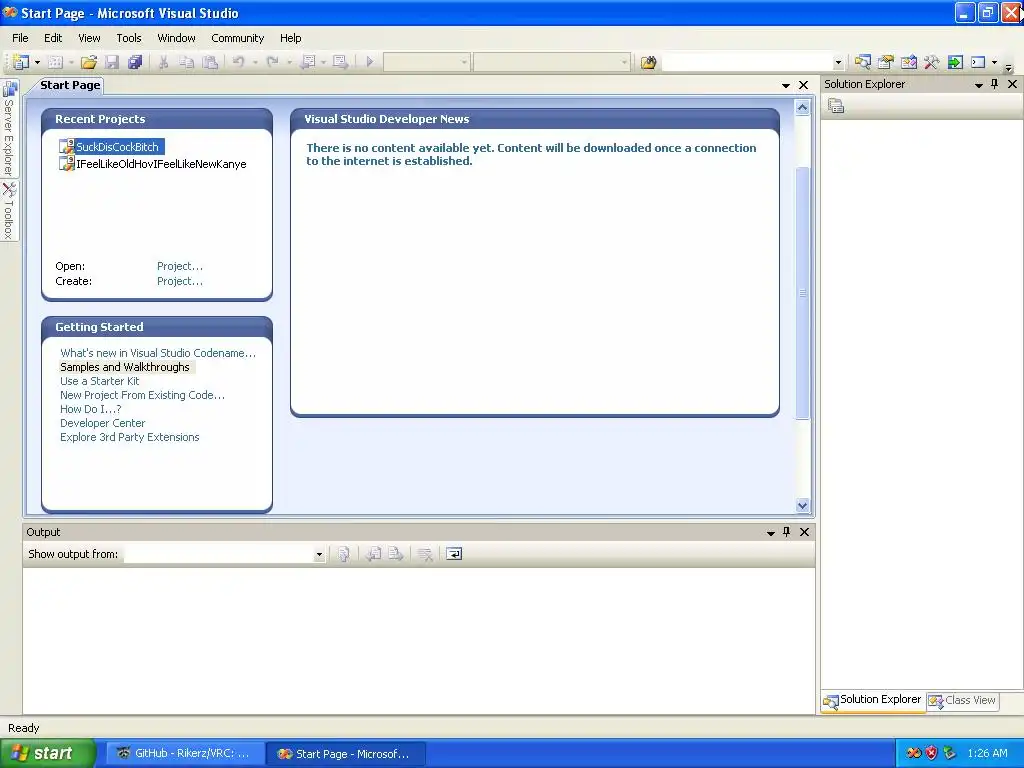Open the View menu
This screenshot has width=1024, height=768.
[x=89, y=38]
